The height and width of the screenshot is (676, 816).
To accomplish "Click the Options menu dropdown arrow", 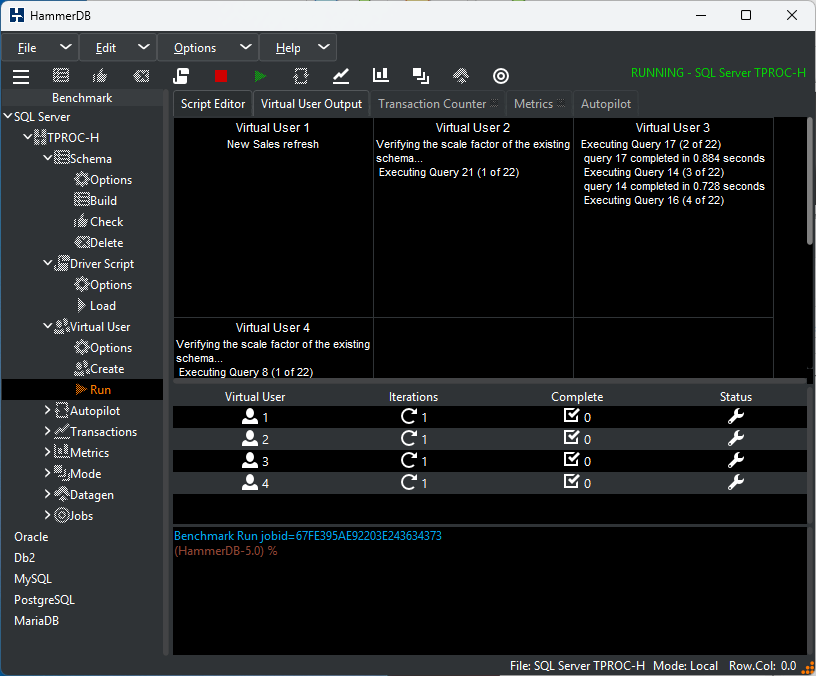I will click(x=246, y=47).
